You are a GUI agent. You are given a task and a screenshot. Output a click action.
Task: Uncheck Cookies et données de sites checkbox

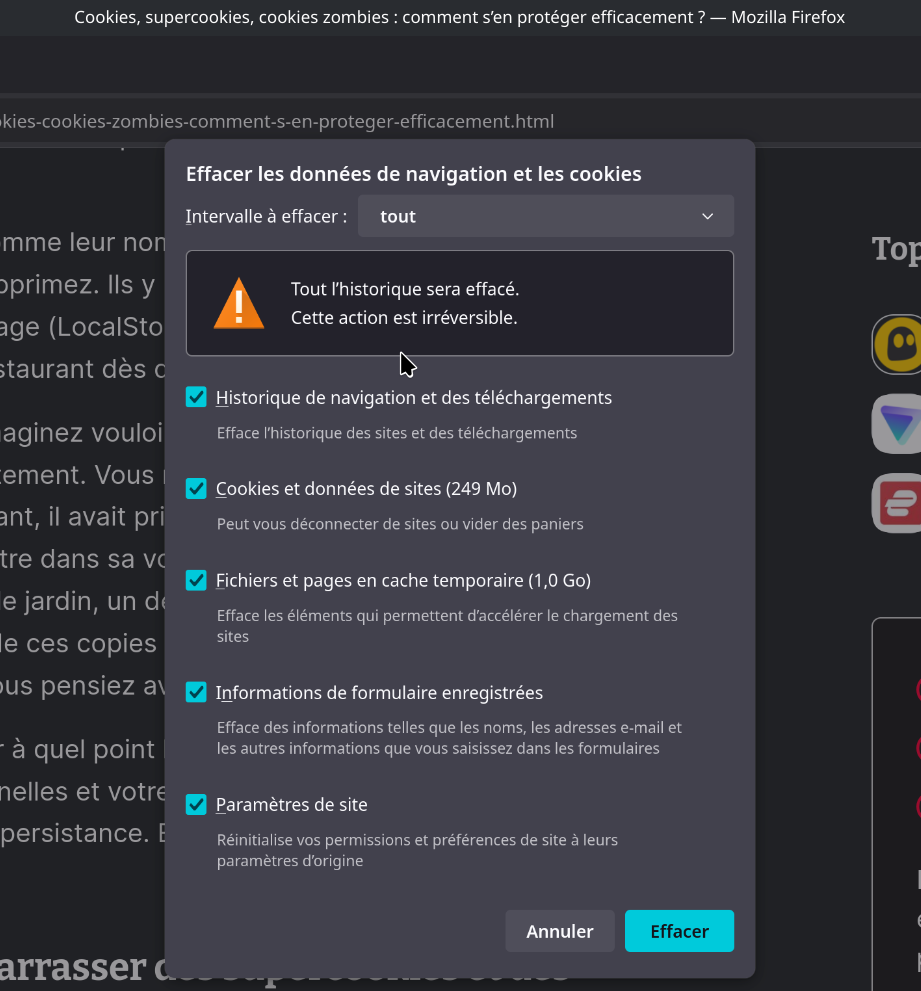pyautogui.click(x=196, y=488)
